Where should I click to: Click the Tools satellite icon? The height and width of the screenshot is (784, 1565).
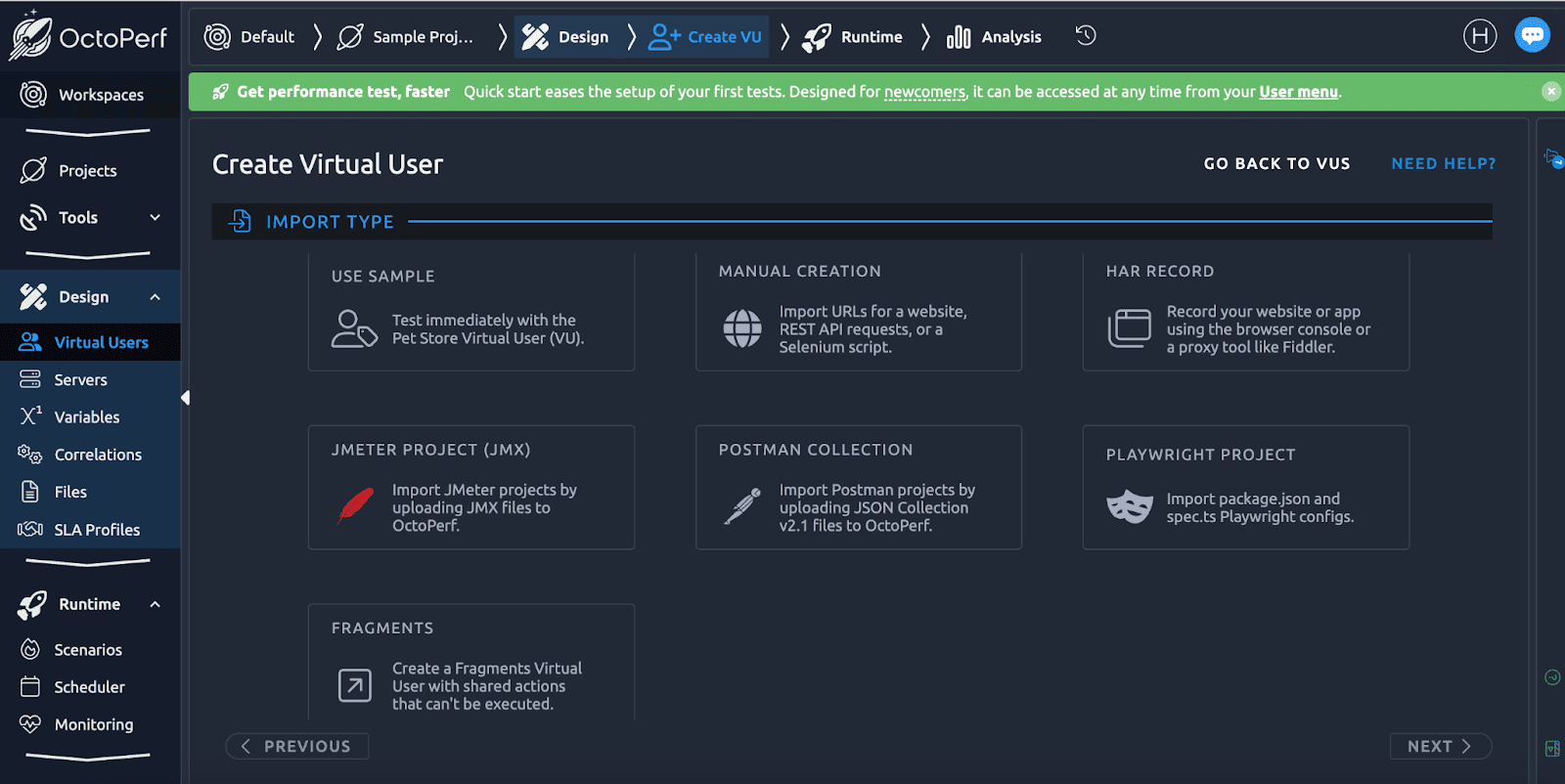[33, 217]
